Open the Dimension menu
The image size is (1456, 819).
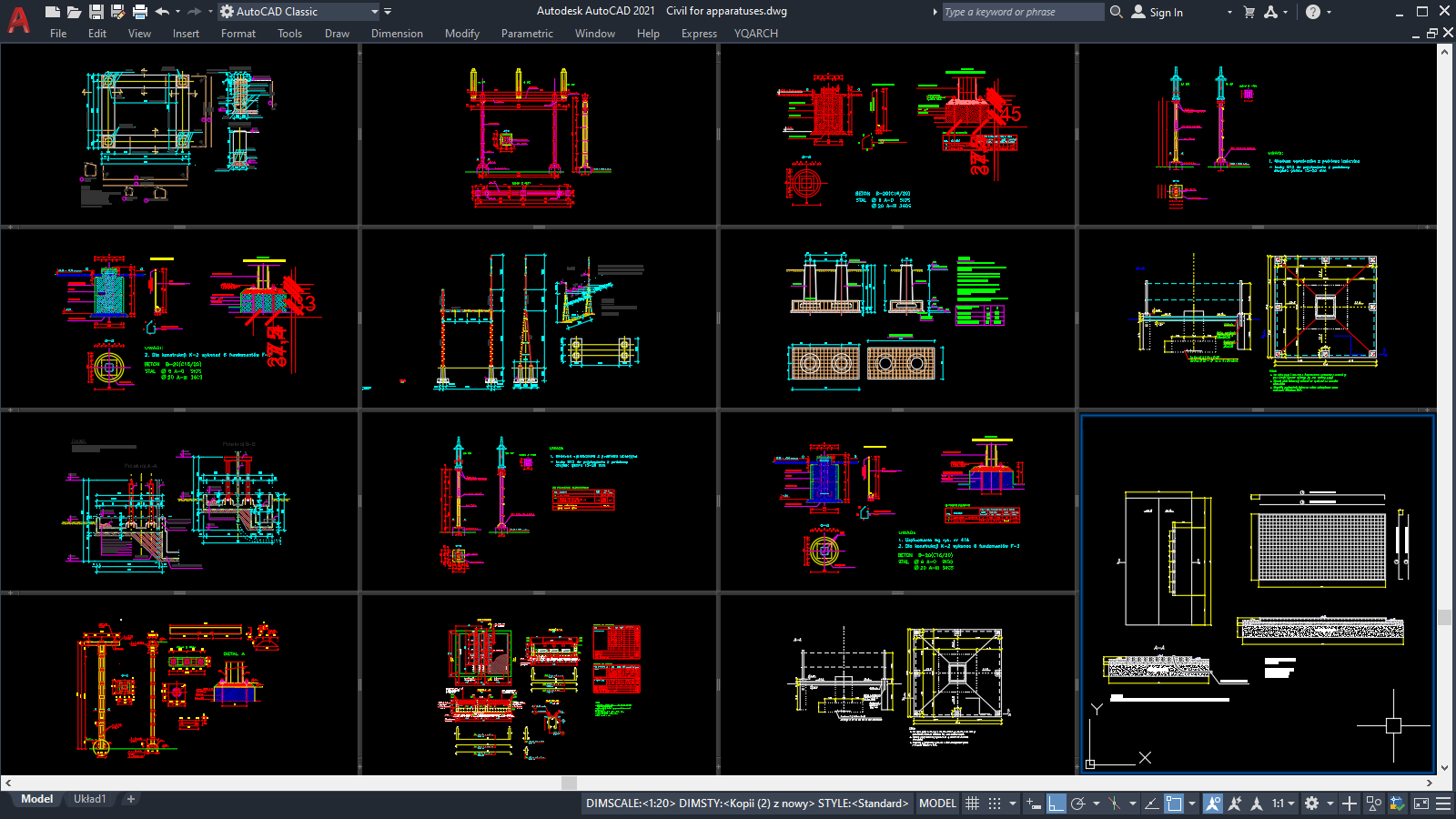397,34
